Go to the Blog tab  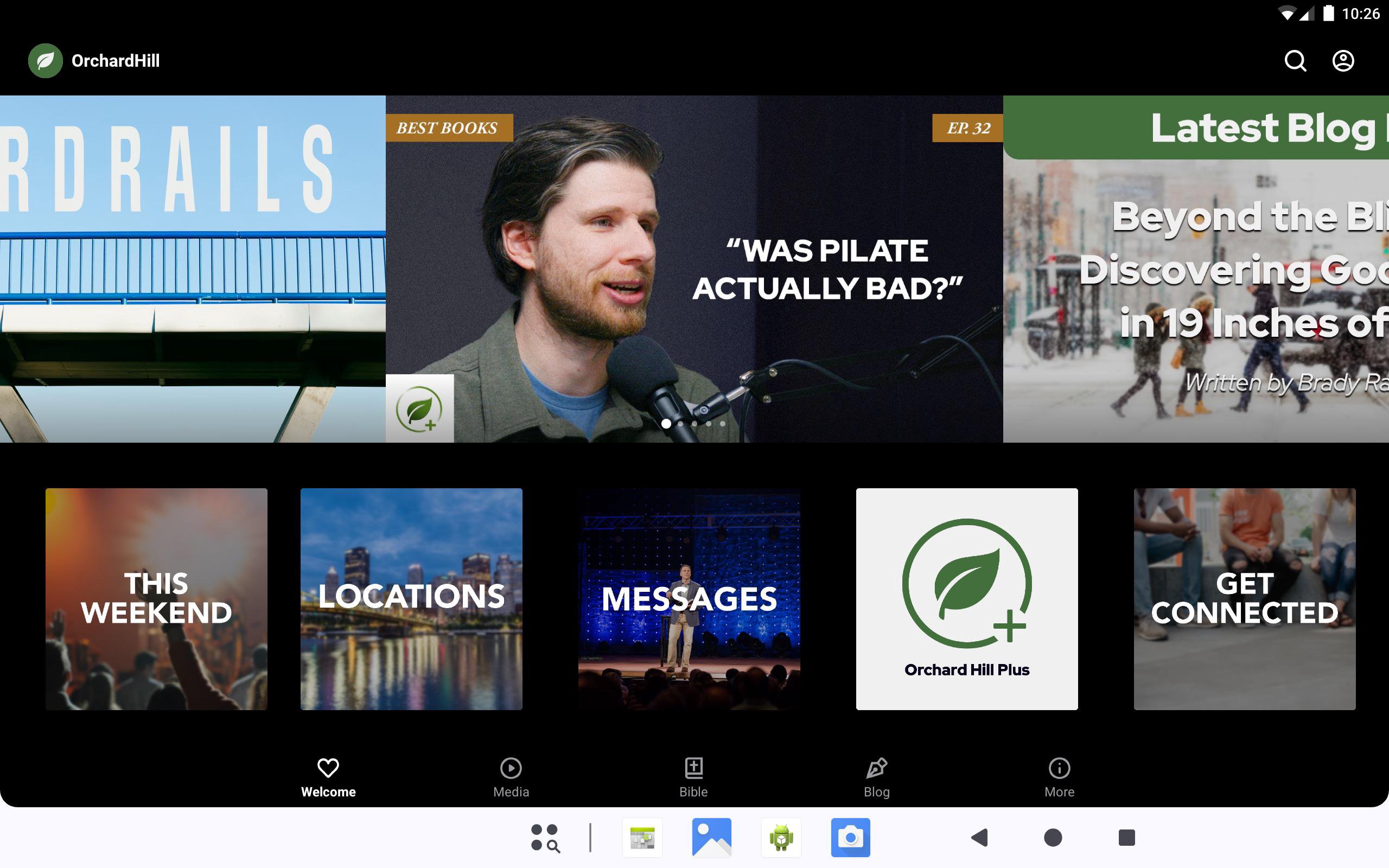(876, 777)
